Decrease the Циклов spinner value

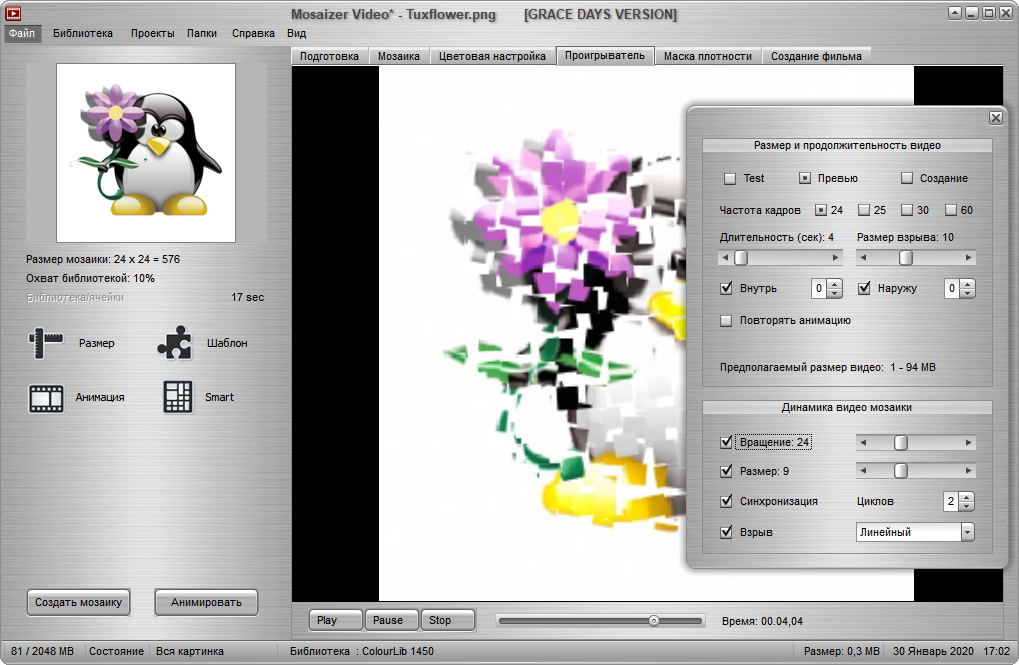[x=967, y=506]
